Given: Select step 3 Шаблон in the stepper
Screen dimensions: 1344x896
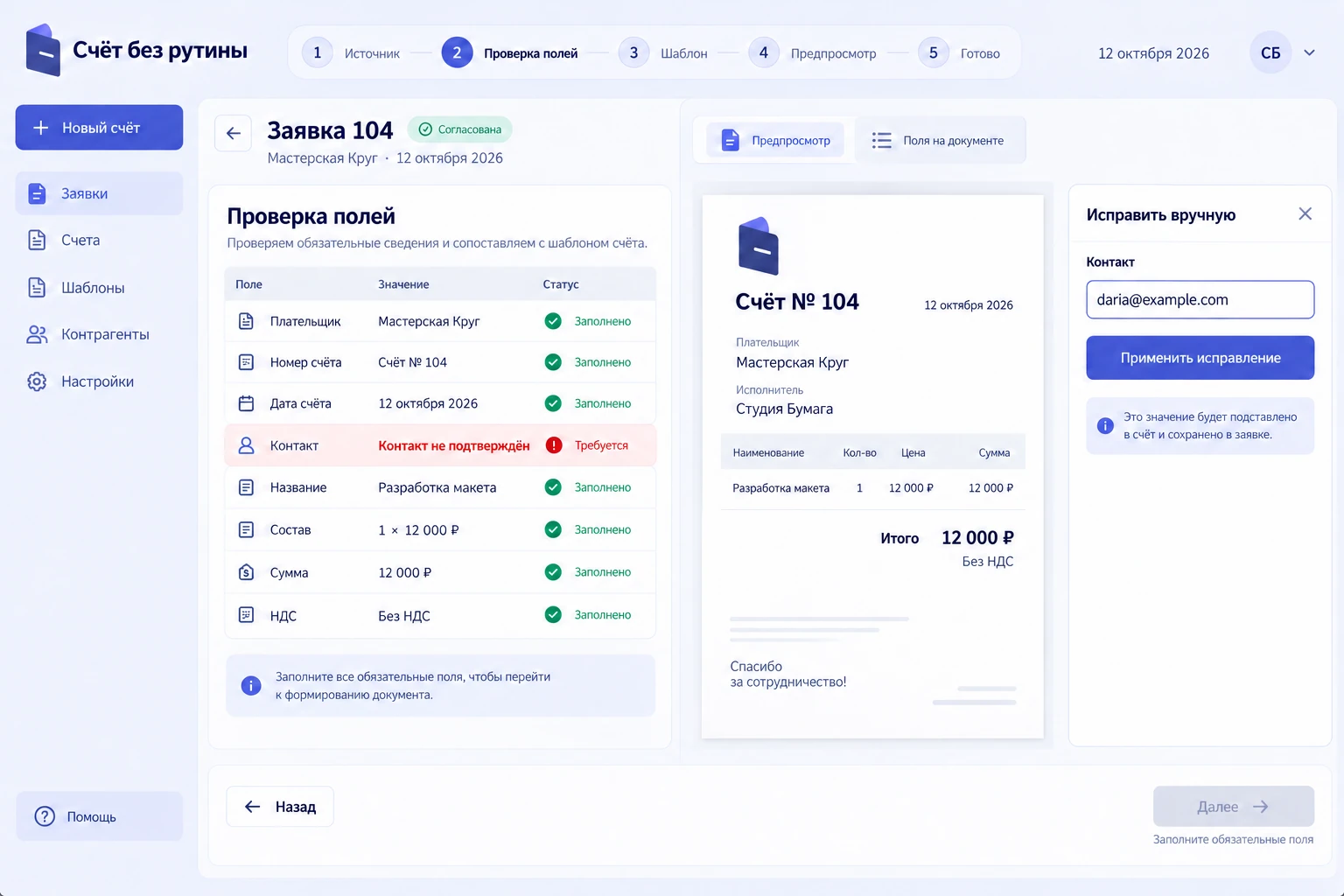Looking at the screenshot, I should 663,53.
